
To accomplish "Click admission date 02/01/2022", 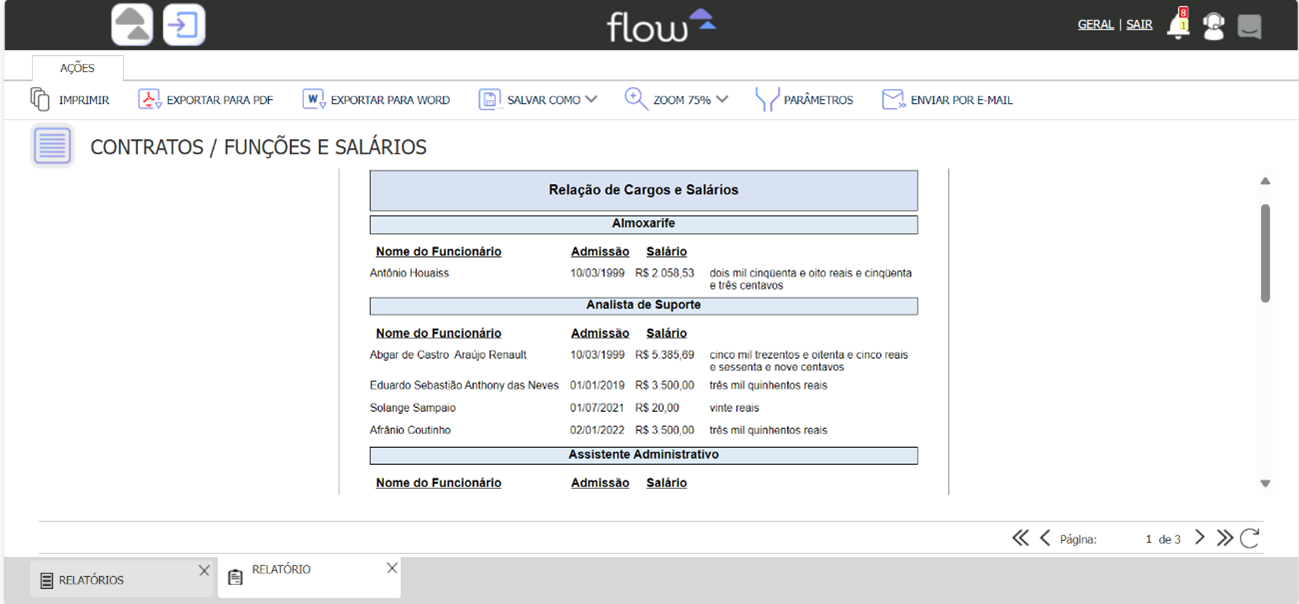I will click(598, 430).
